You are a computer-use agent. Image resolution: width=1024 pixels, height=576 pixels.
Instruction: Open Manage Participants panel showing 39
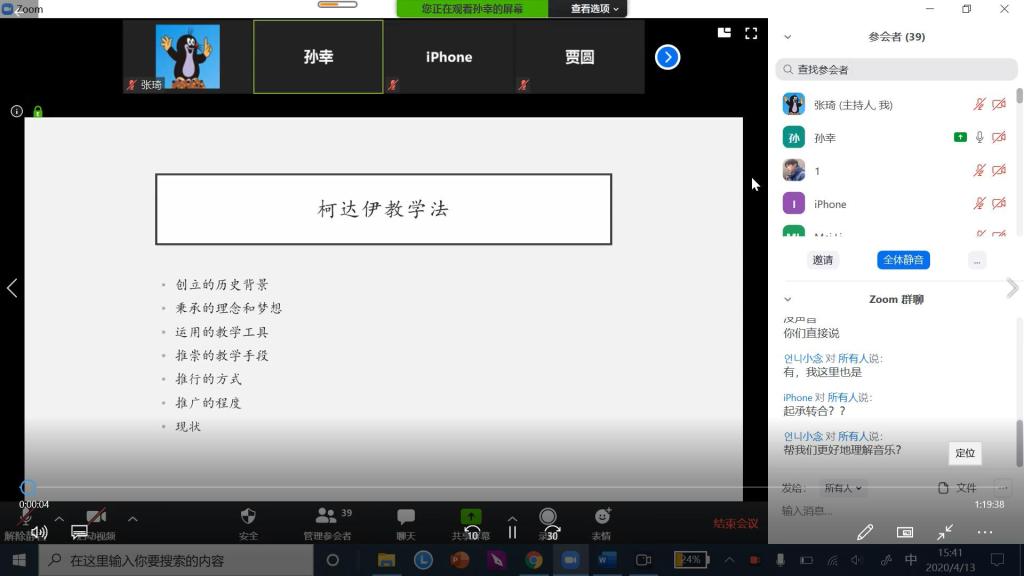coord(327,524)
